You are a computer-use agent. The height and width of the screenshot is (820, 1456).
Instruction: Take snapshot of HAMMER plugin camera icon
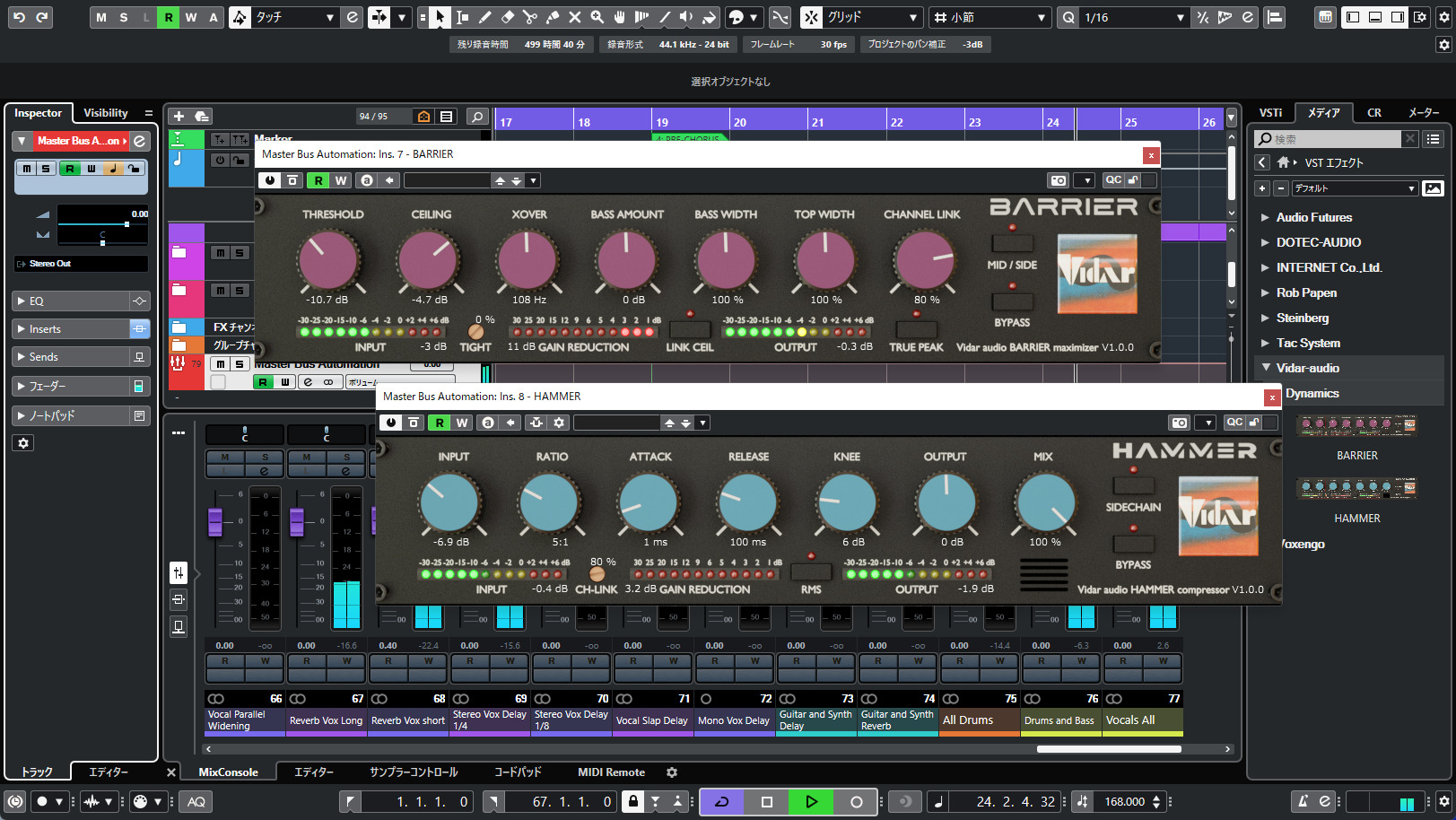tap(1180, 423)
